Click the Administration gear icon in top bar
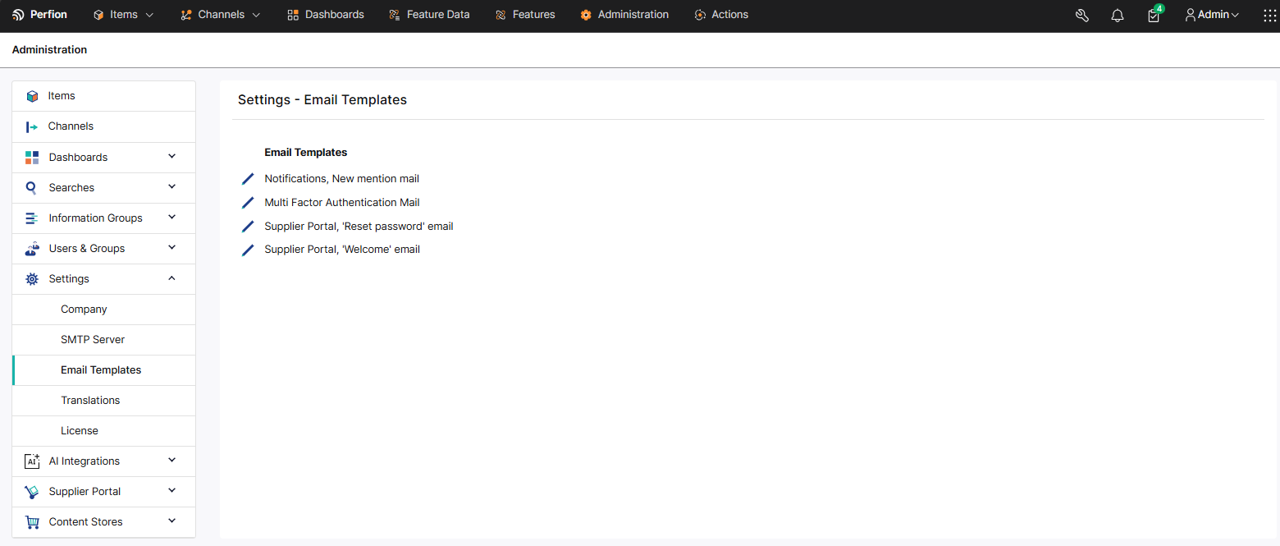This screenshot has height=546, width=1280. pyautogui.click(x=586, y=15)
